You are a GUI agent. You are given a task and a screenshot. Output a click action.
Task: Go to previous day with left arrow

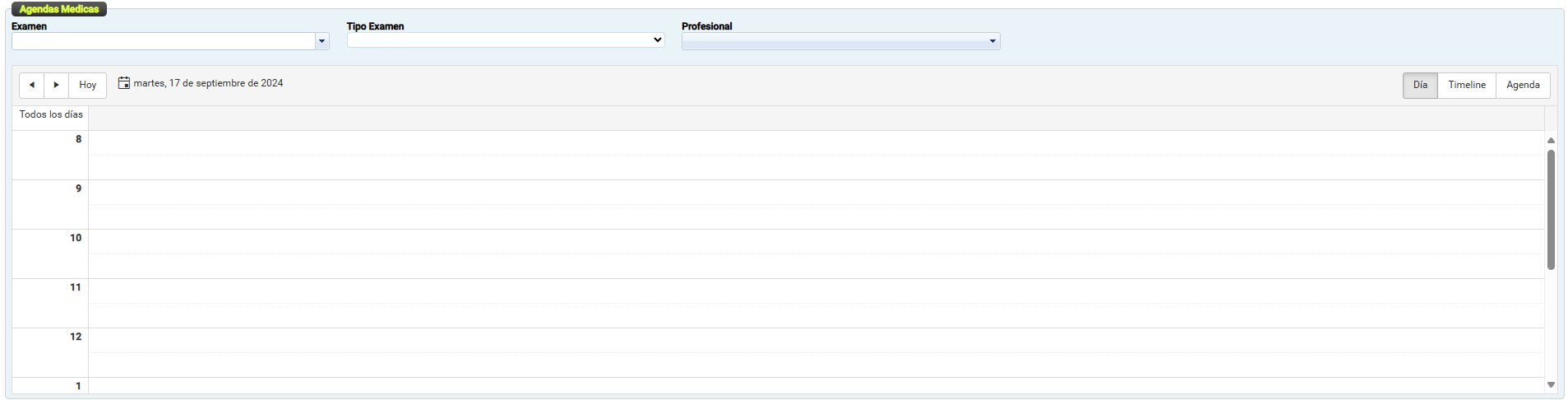(31, 85)
